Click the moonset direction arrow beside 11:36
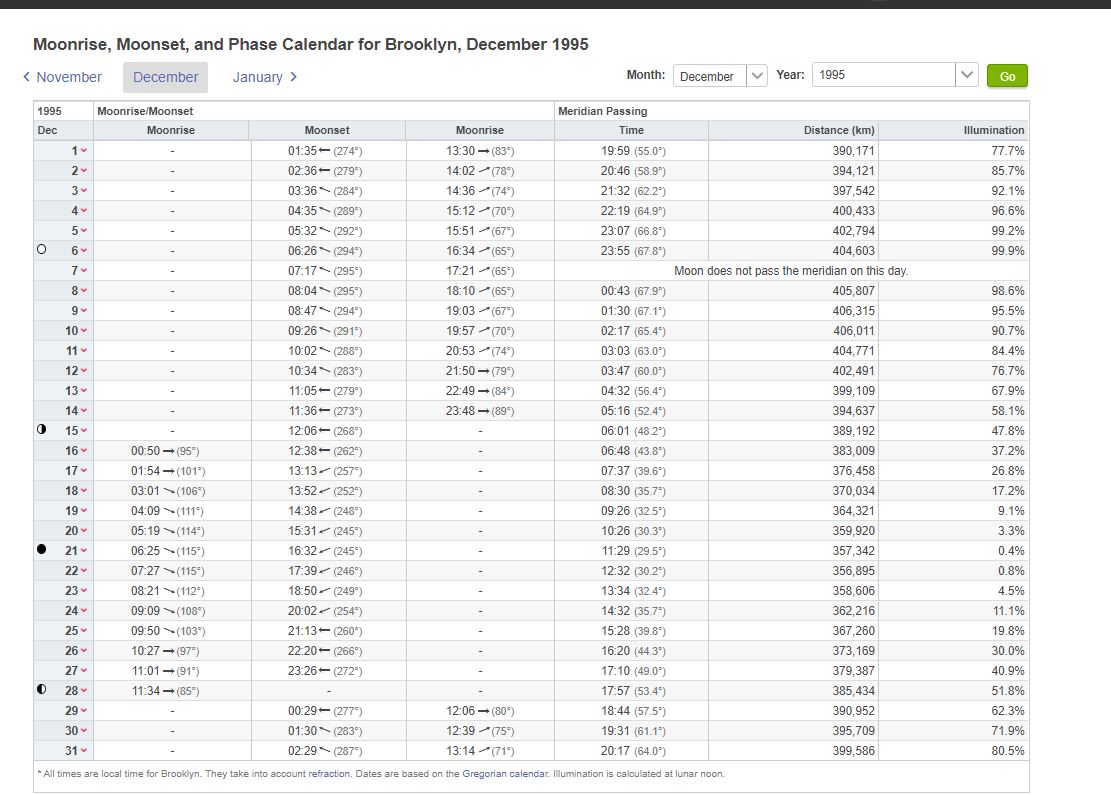1111x795 pixels. point(325,411)
